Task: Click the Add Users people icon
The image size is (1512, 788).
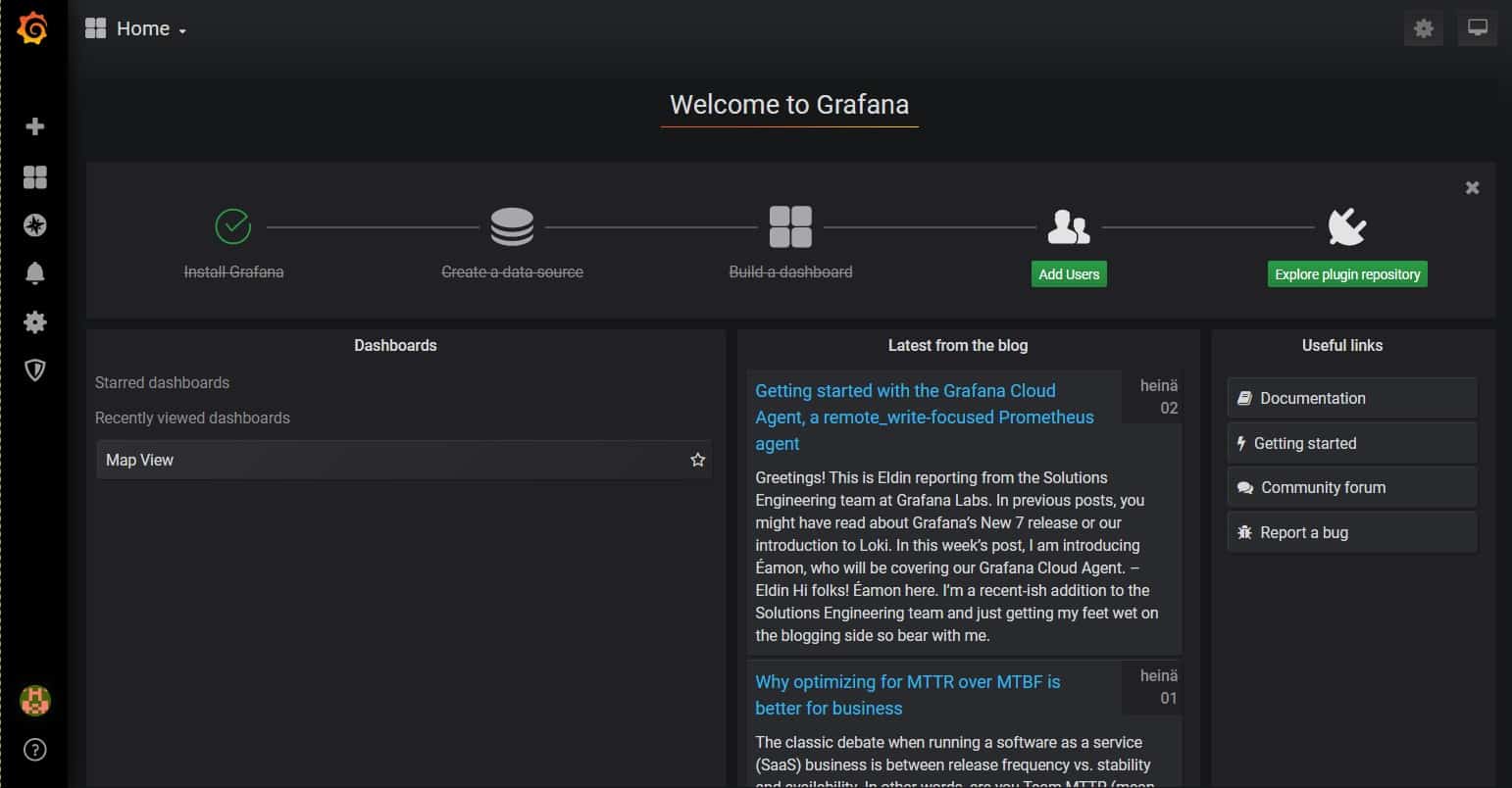Action: point(1069,226)
